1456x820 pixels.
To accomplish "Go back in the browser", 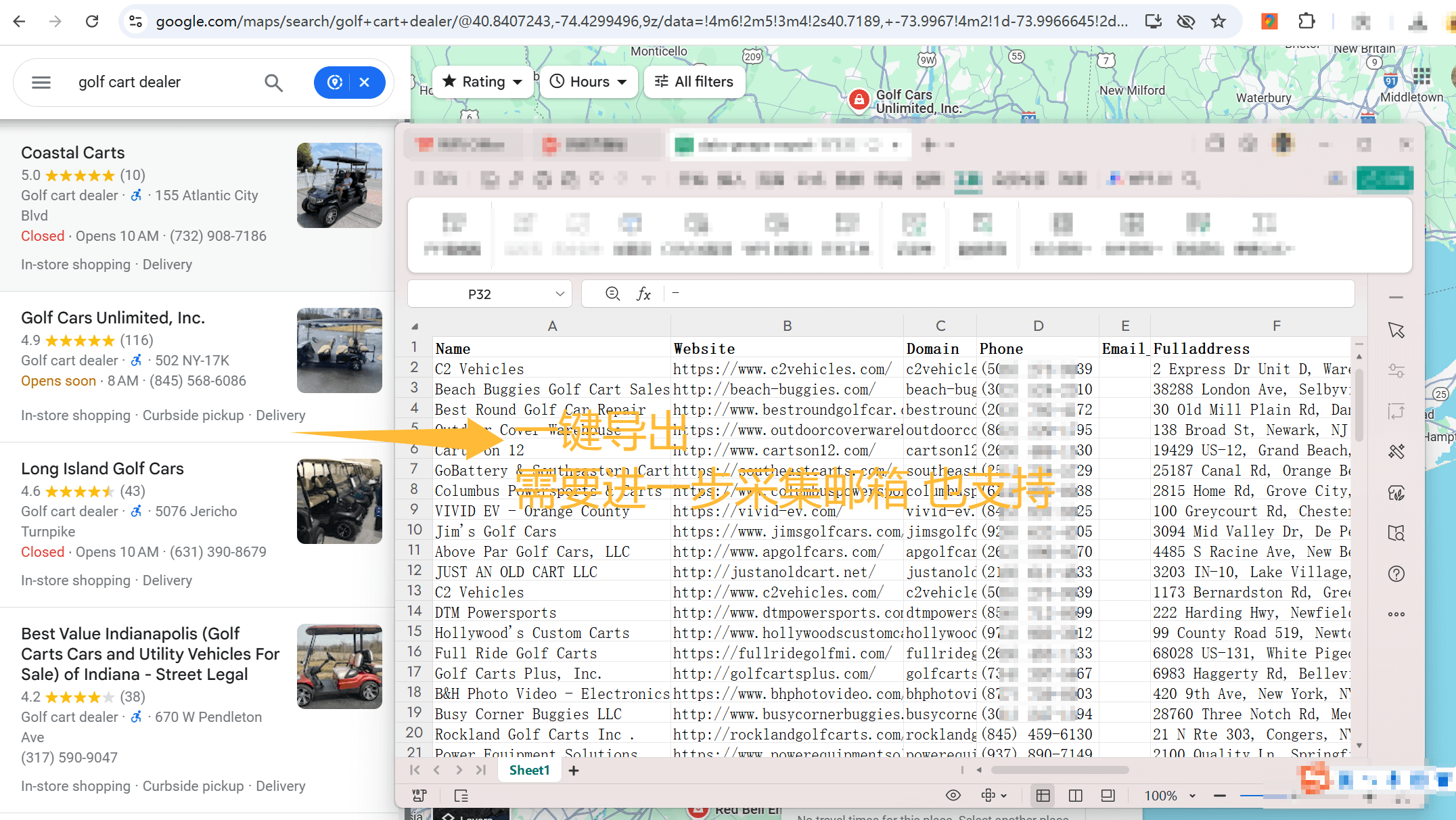I will click(19, 22).
